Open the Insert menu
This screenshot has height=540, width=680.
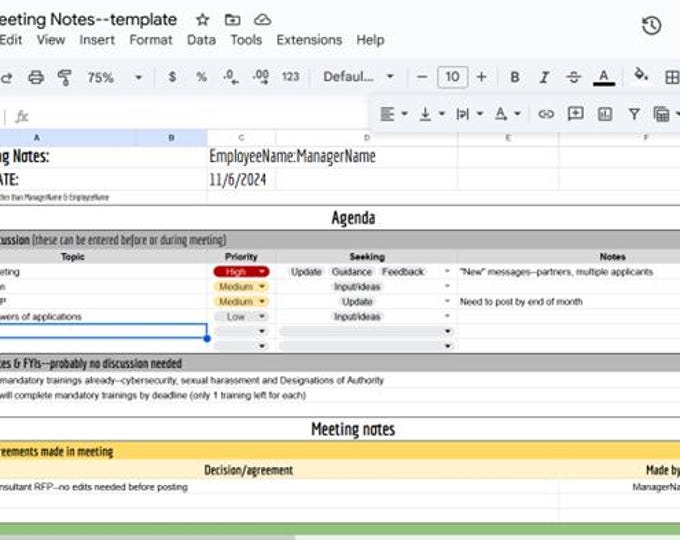(x=97, y=40)
